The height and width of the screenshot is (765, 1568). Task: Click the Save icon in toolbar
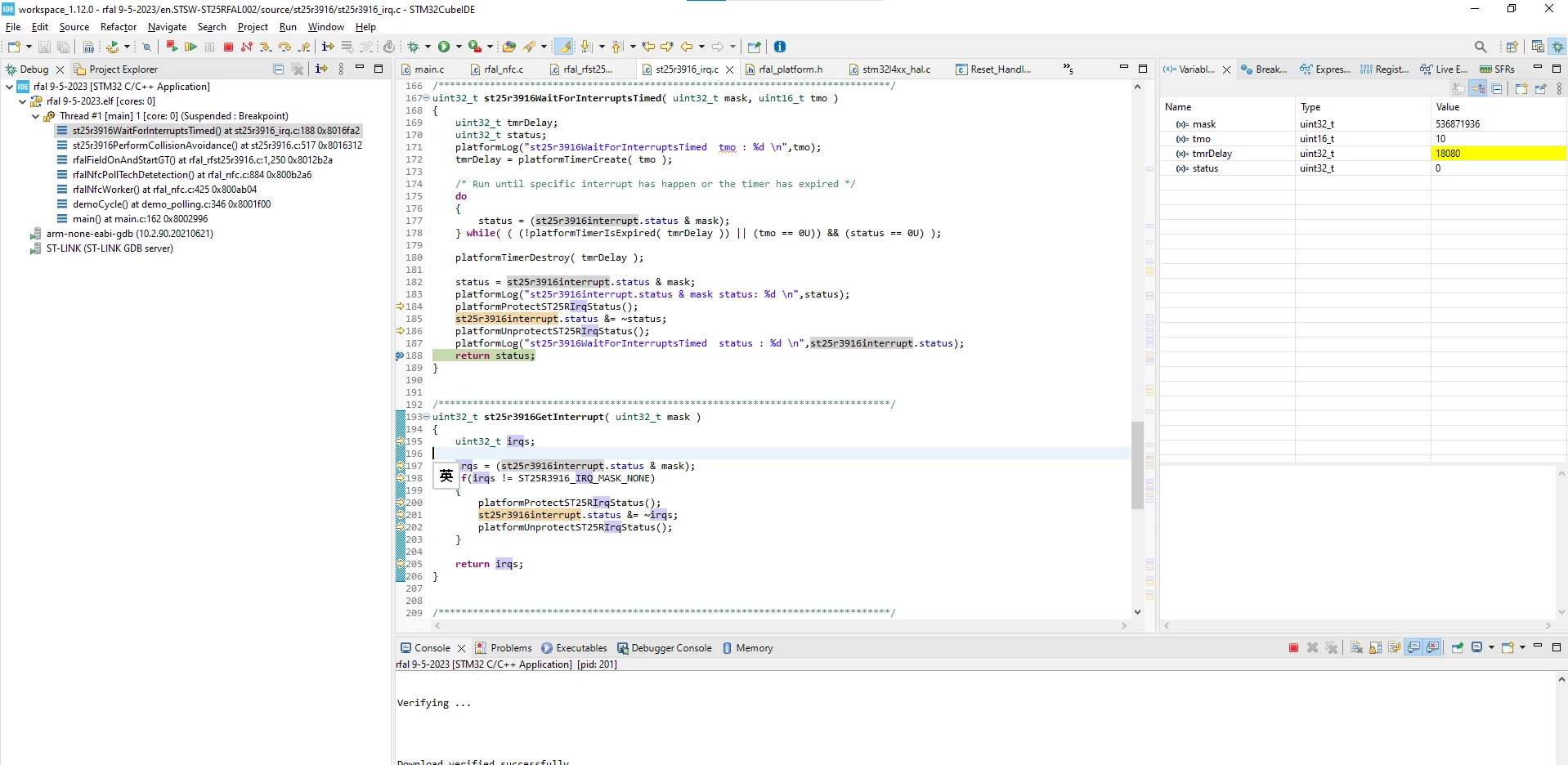44,47
